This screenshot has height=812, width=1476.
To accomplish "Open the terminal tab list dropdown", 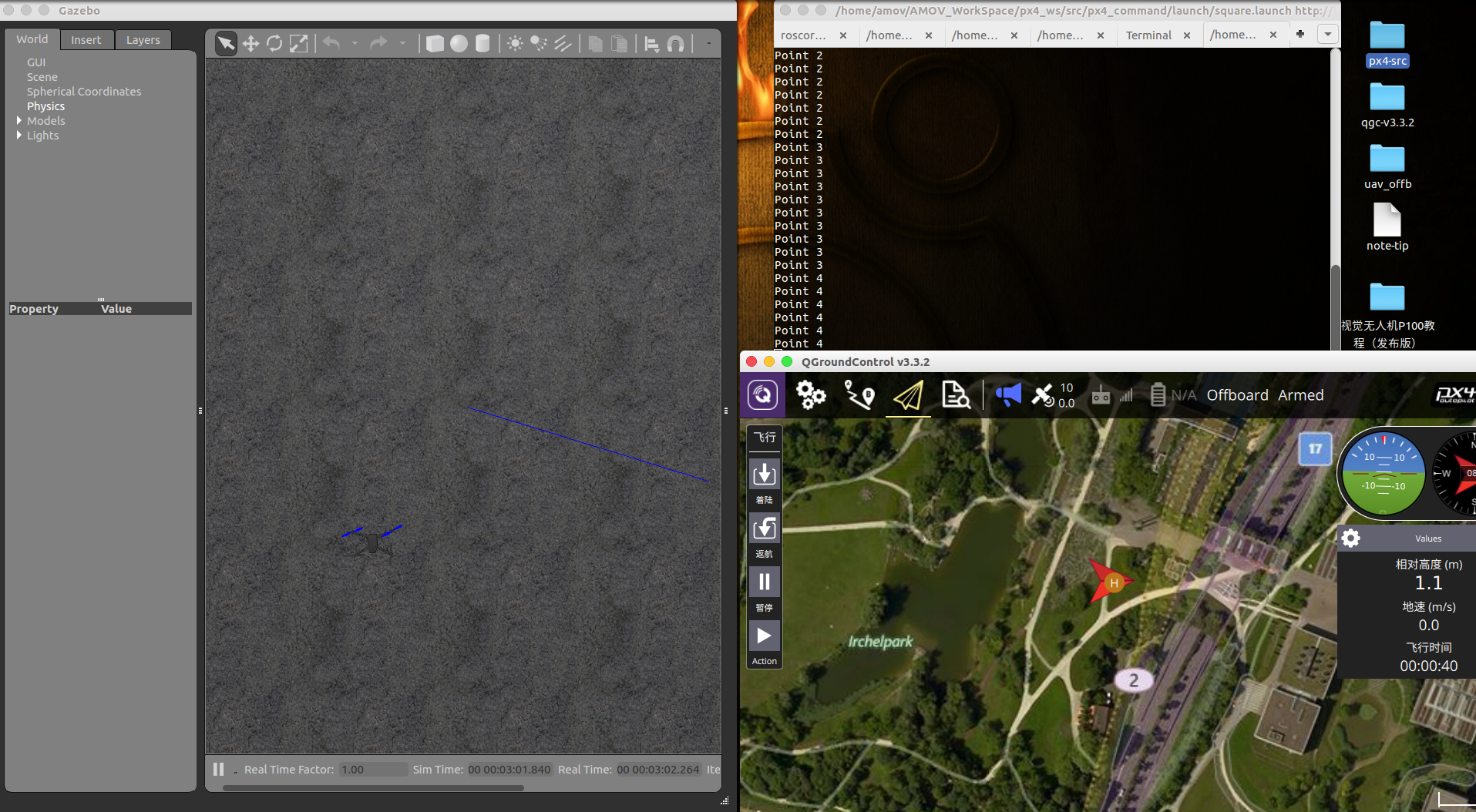I will click(x=1328, y=34).
